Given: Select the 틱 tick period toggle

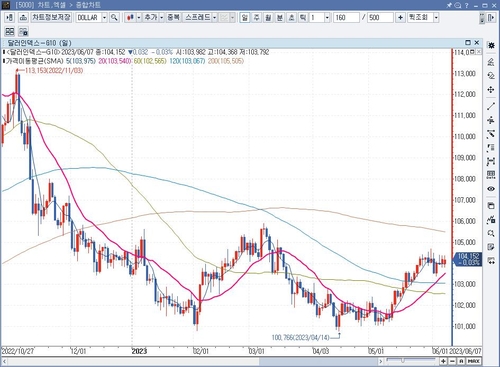Looking at the screenshot, I should tap(303, 17).
